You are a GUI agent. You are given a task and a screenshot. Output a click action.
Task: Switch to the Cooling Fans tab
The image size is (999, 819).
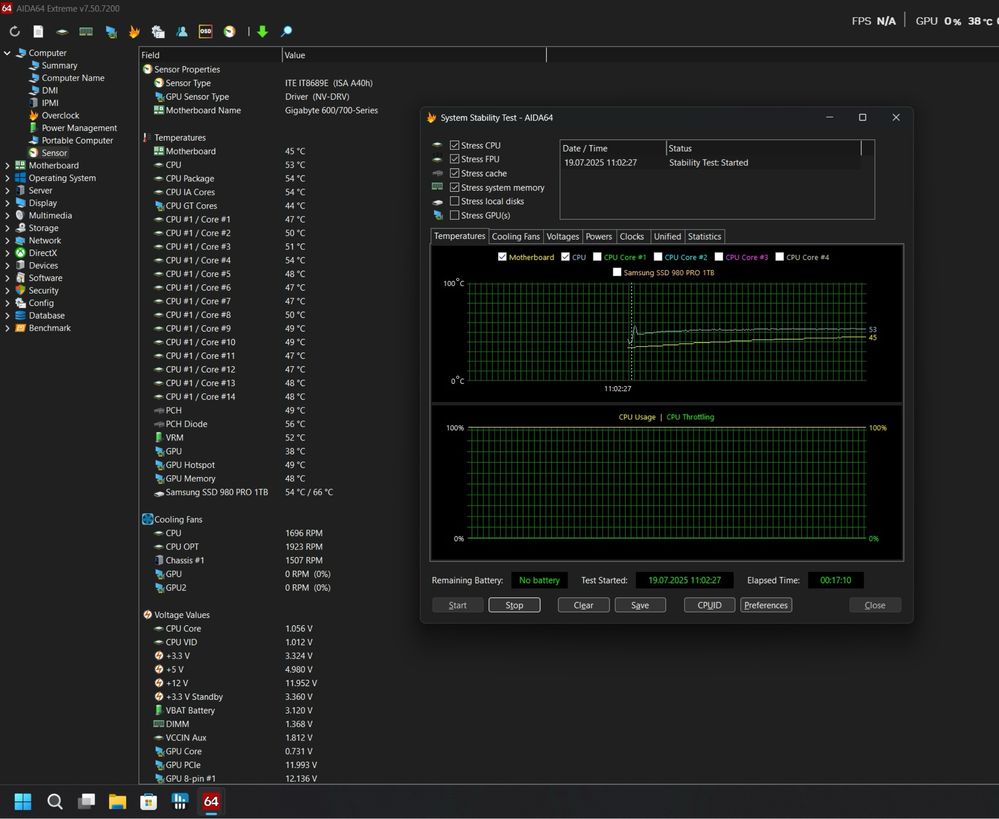coord(515,236)
